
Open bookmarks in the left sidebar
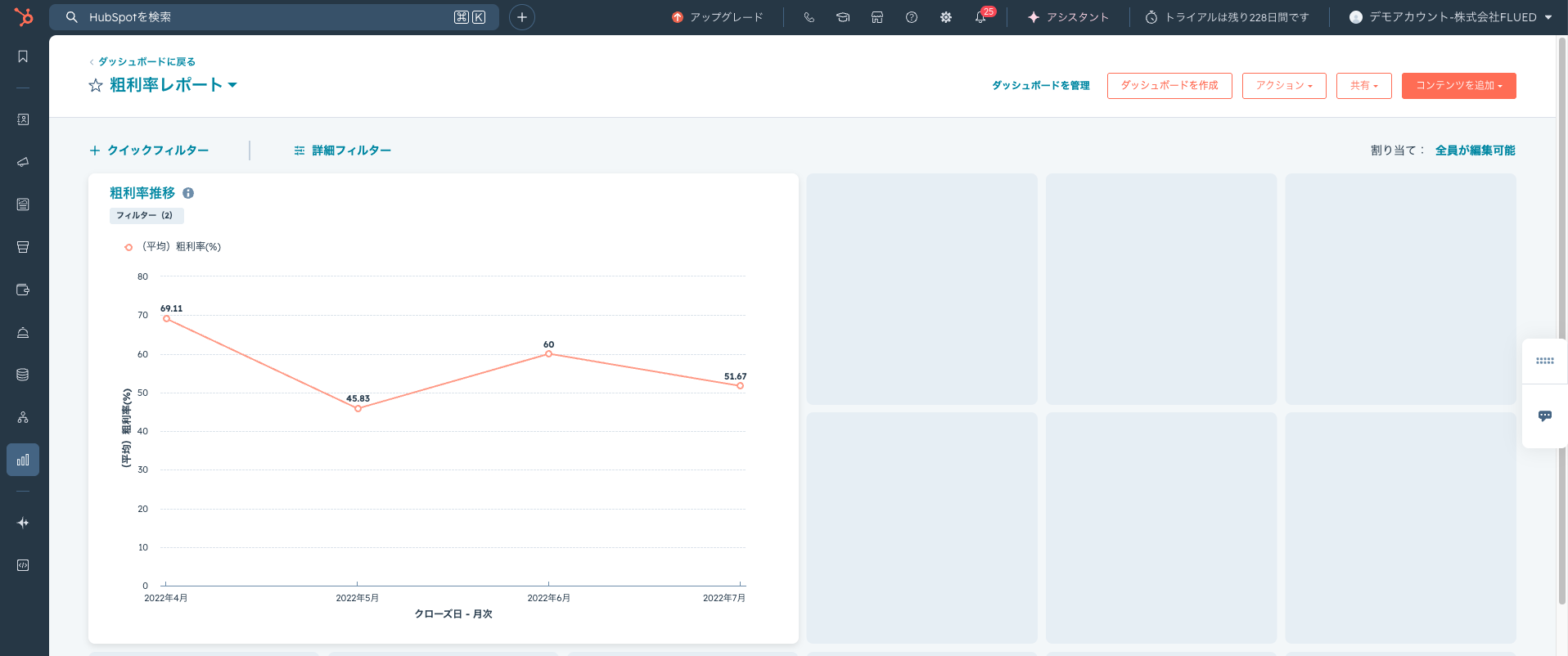point(23,56)
